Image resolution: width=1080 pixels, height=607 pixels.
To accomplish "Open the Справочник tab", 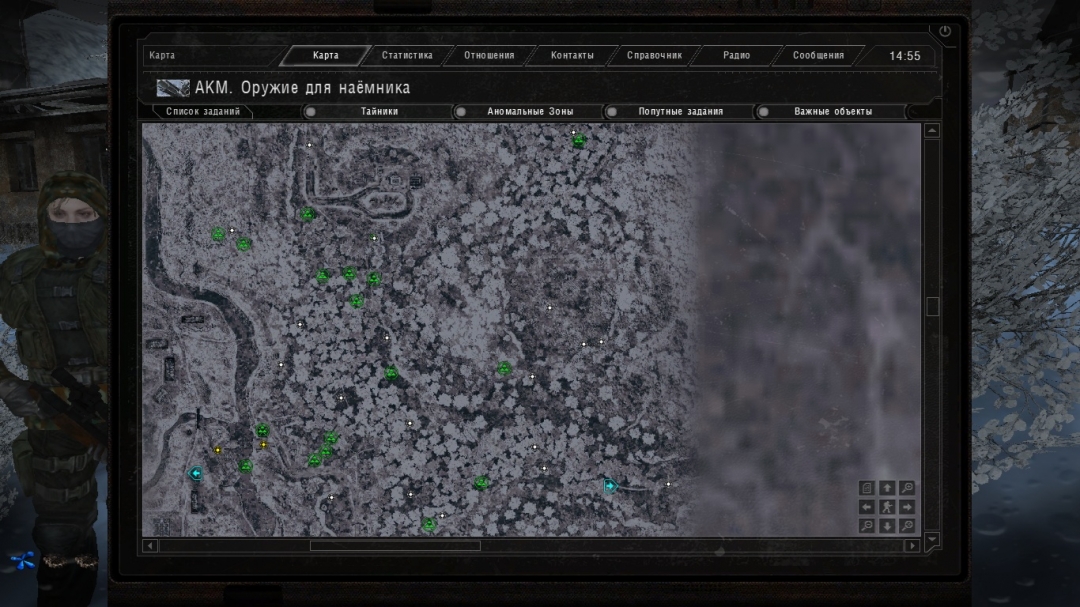I will (x=654, y=55).
